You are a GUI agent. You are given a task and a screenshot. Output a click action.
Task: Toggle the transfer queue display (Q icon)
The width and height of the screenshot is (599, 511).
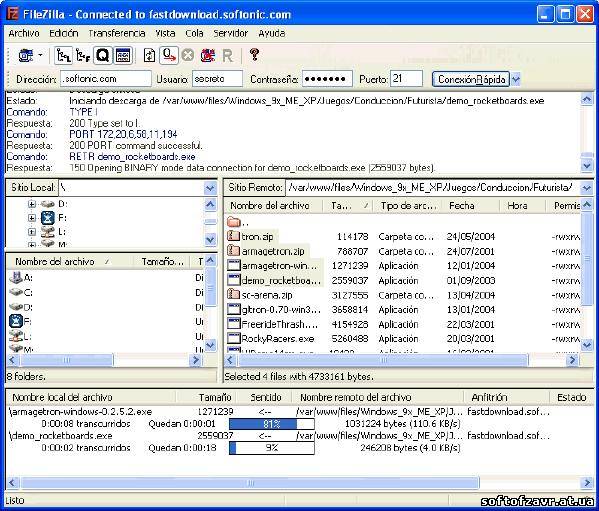(103, 56)
